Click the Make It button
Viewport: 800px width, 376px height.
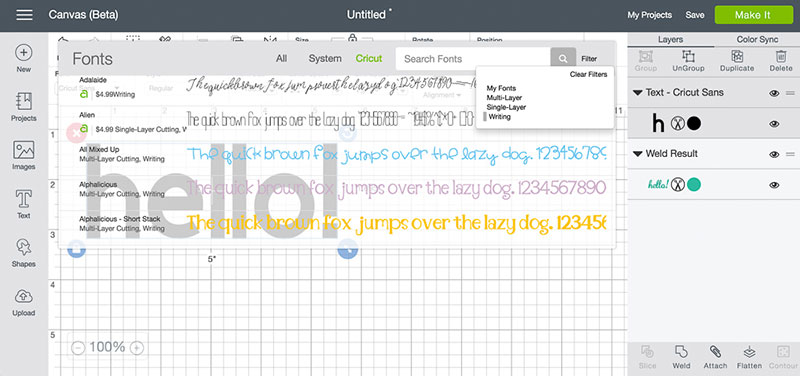click(x=754, y=15)
